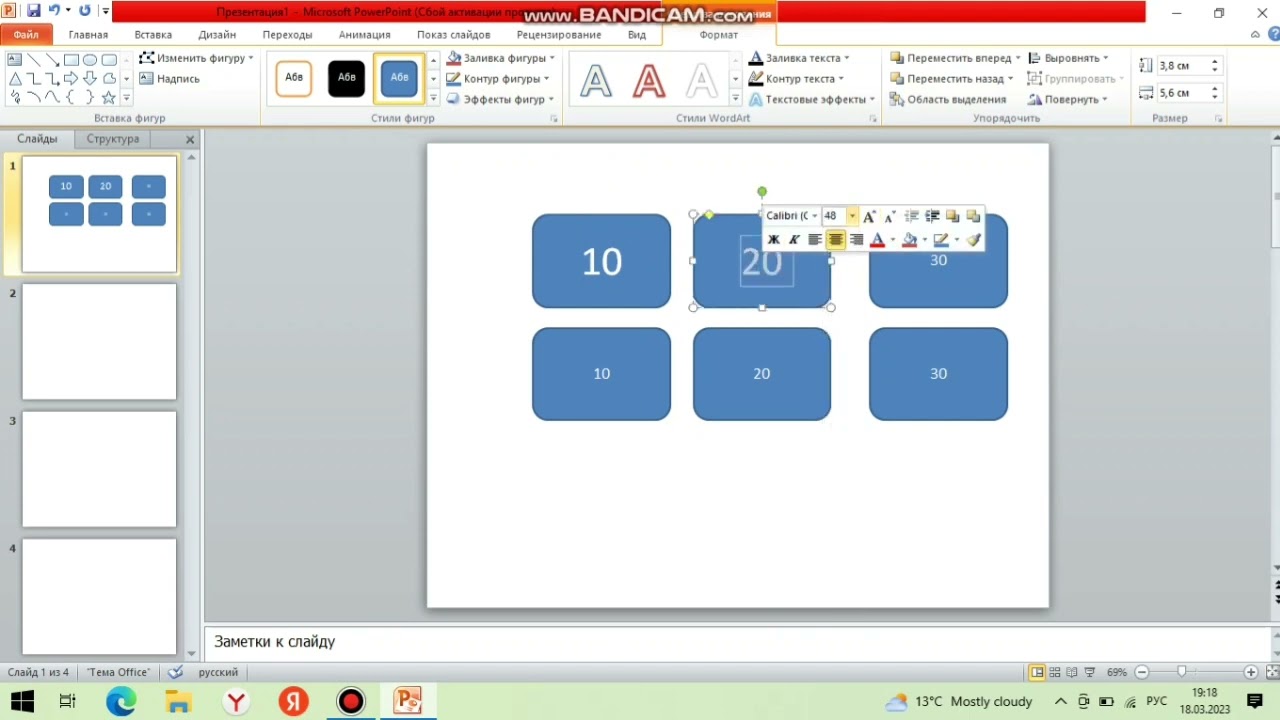Screen dimensions: 1280x720
Task: Apply shape outline pen in mini toolbar
Action: [x=941, y=240]
